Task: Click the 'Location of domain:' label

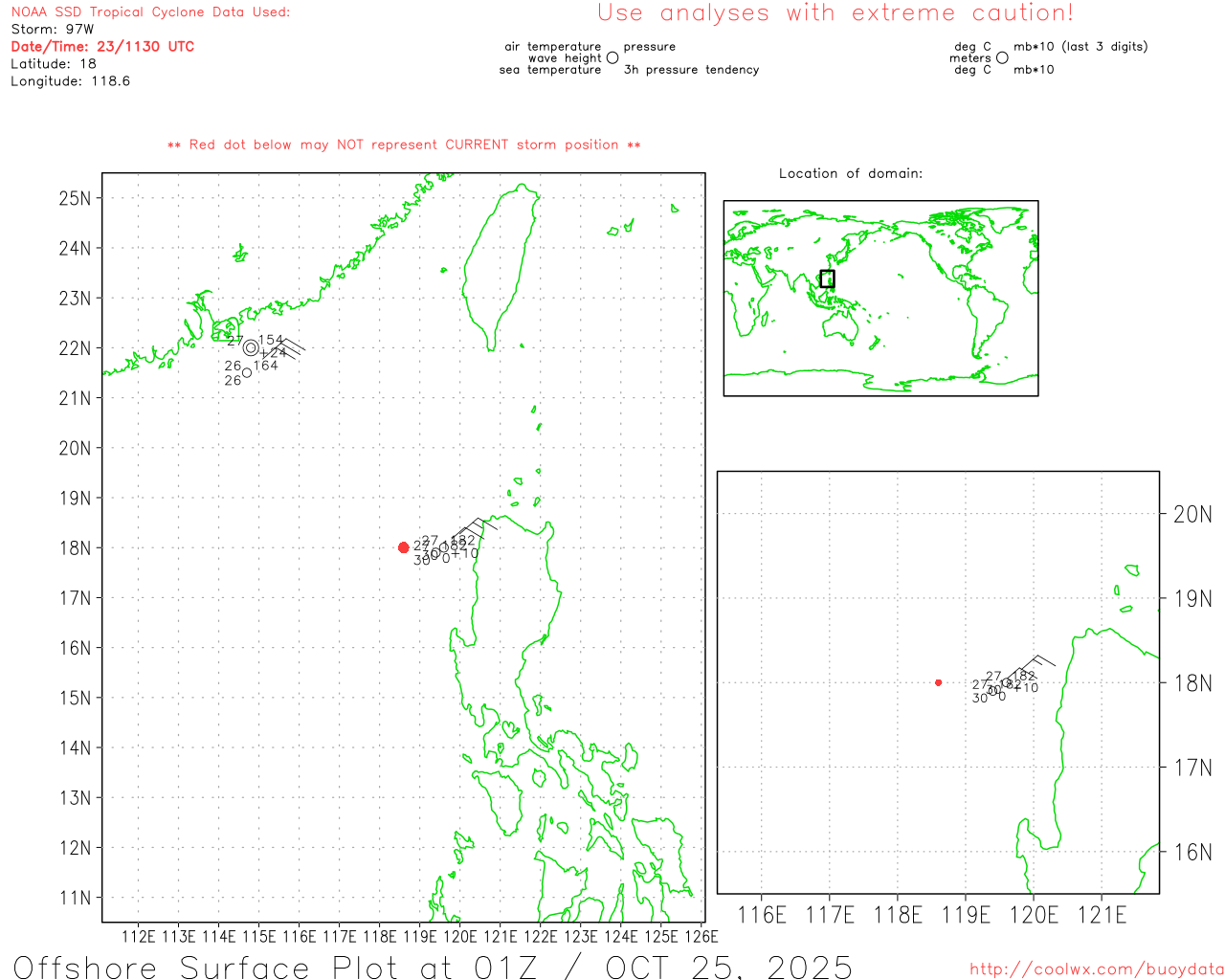Action: [850, 173]
